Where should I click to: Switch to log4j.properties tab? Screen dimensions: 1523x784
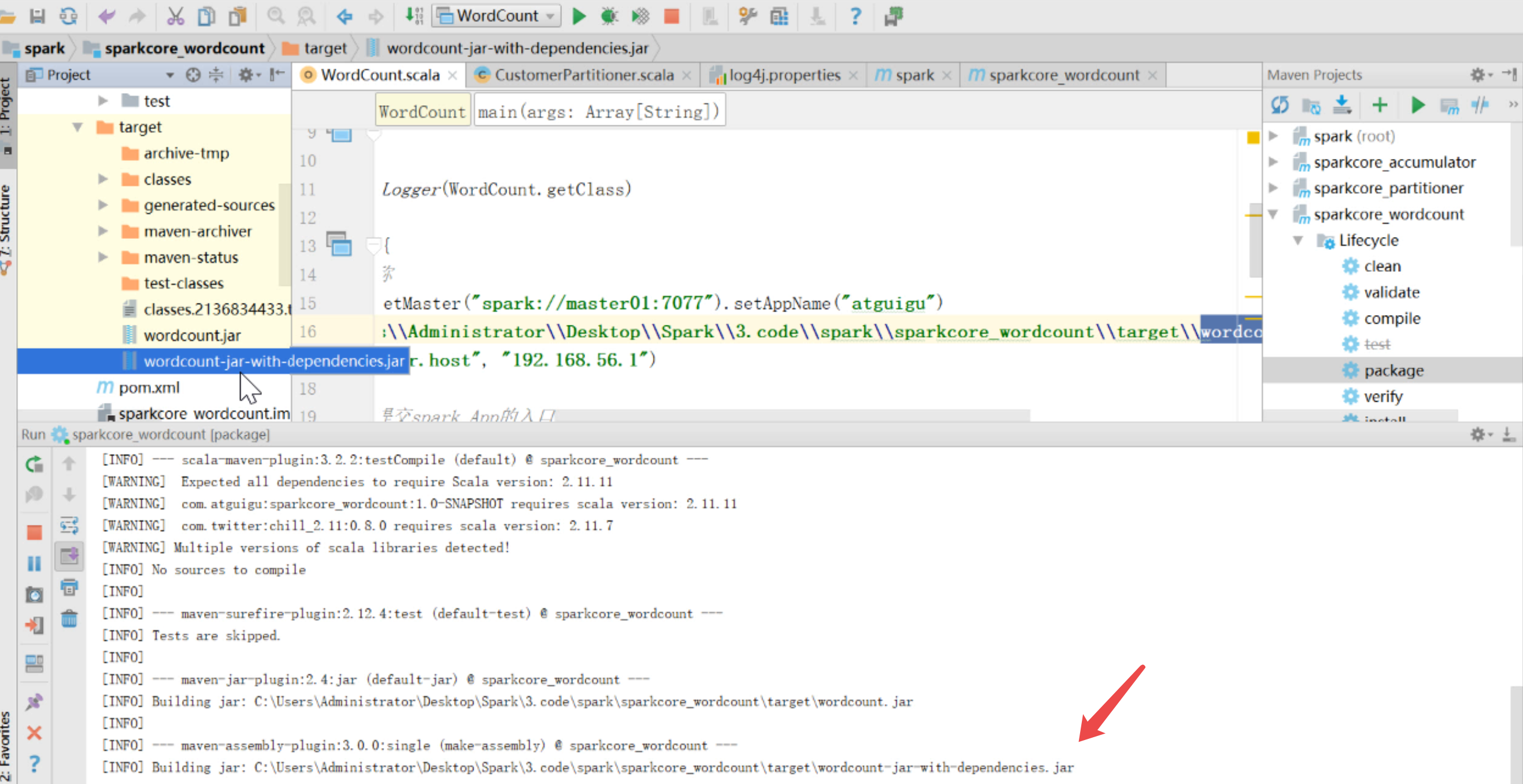783,75
